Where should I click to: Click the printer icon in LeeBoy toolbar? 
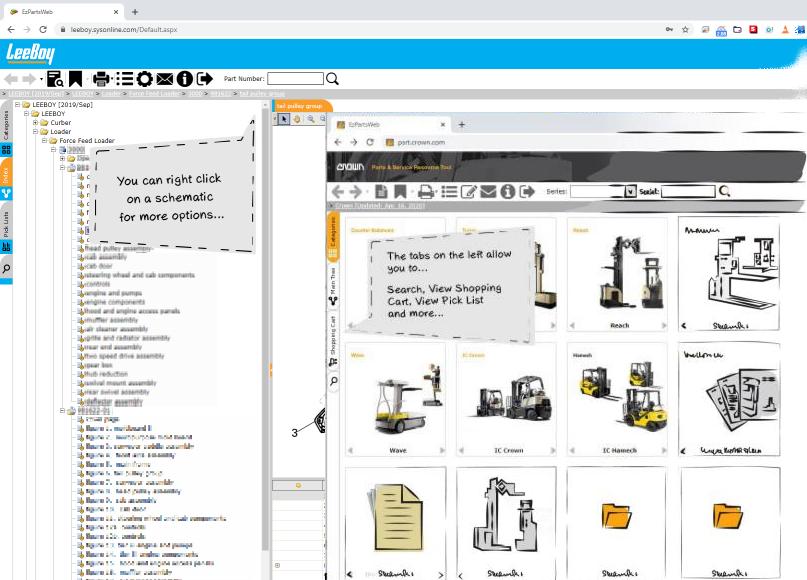tap(101, 78)
